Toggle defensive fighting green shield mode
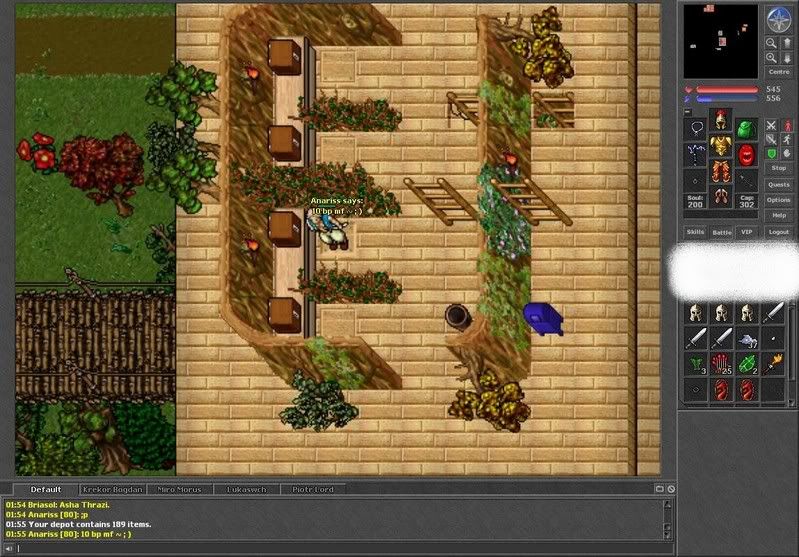Image resolution: width=799 pixels, height=557 pixels. (771, 153)
